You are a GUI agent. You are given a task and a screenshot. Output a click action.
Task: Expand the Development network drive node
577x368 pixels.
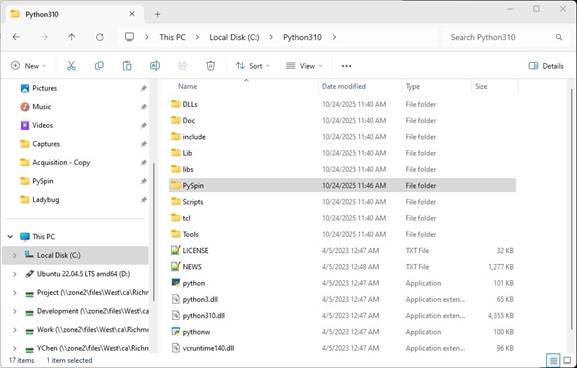(x=14, y=311)
